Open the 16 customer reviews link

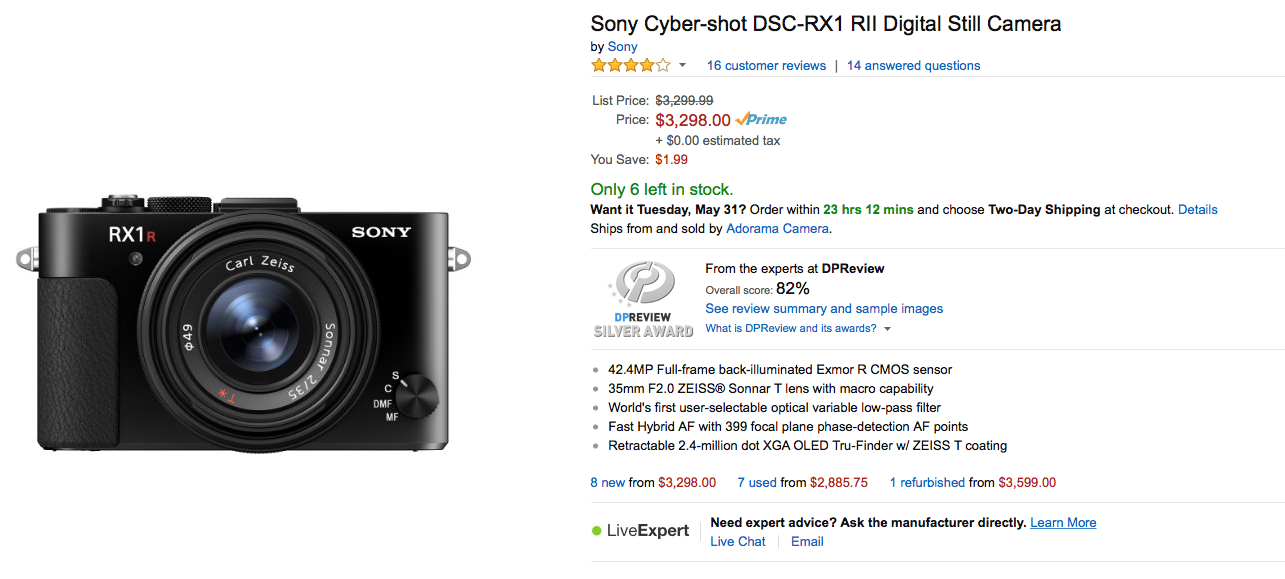(x=766, y=66)
